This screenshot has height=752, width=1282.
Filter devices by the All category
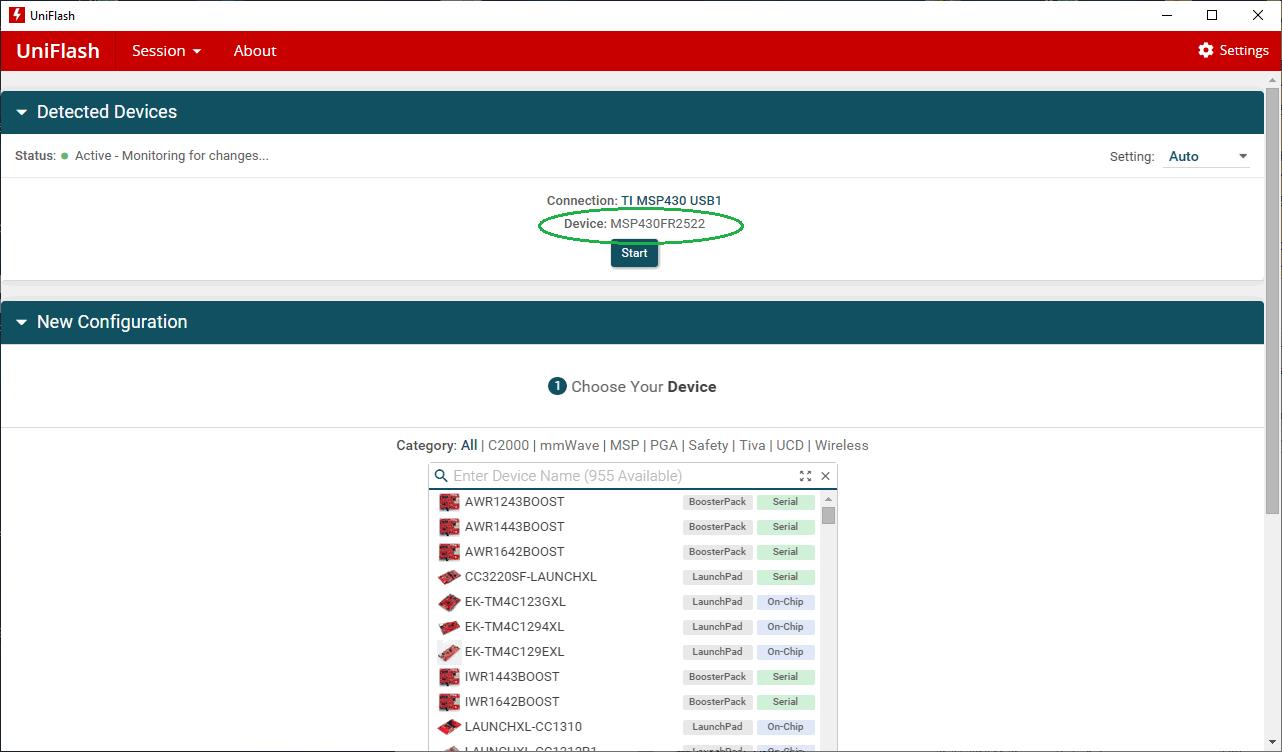pyautogui.click(x=469, y=446)
